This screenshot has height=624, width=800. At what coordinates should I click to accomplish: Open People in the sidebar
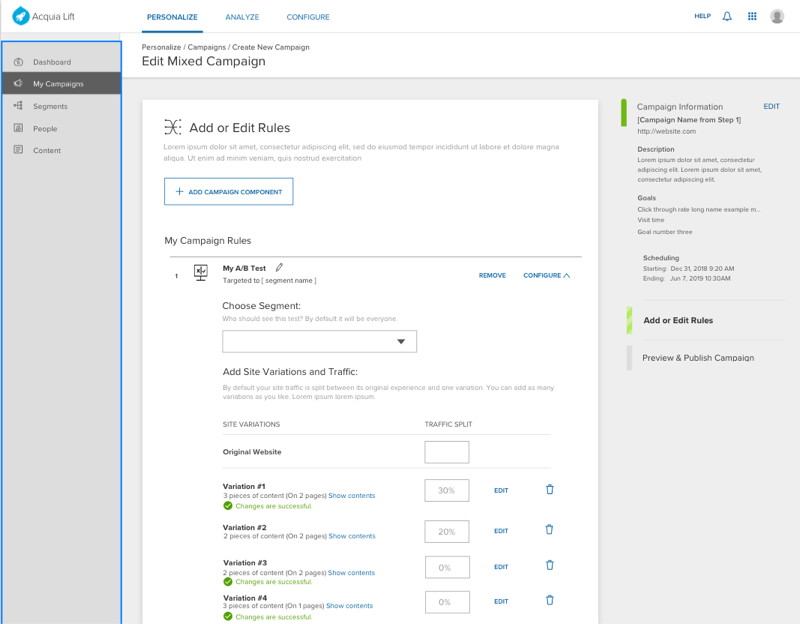[x=62, y=129]
